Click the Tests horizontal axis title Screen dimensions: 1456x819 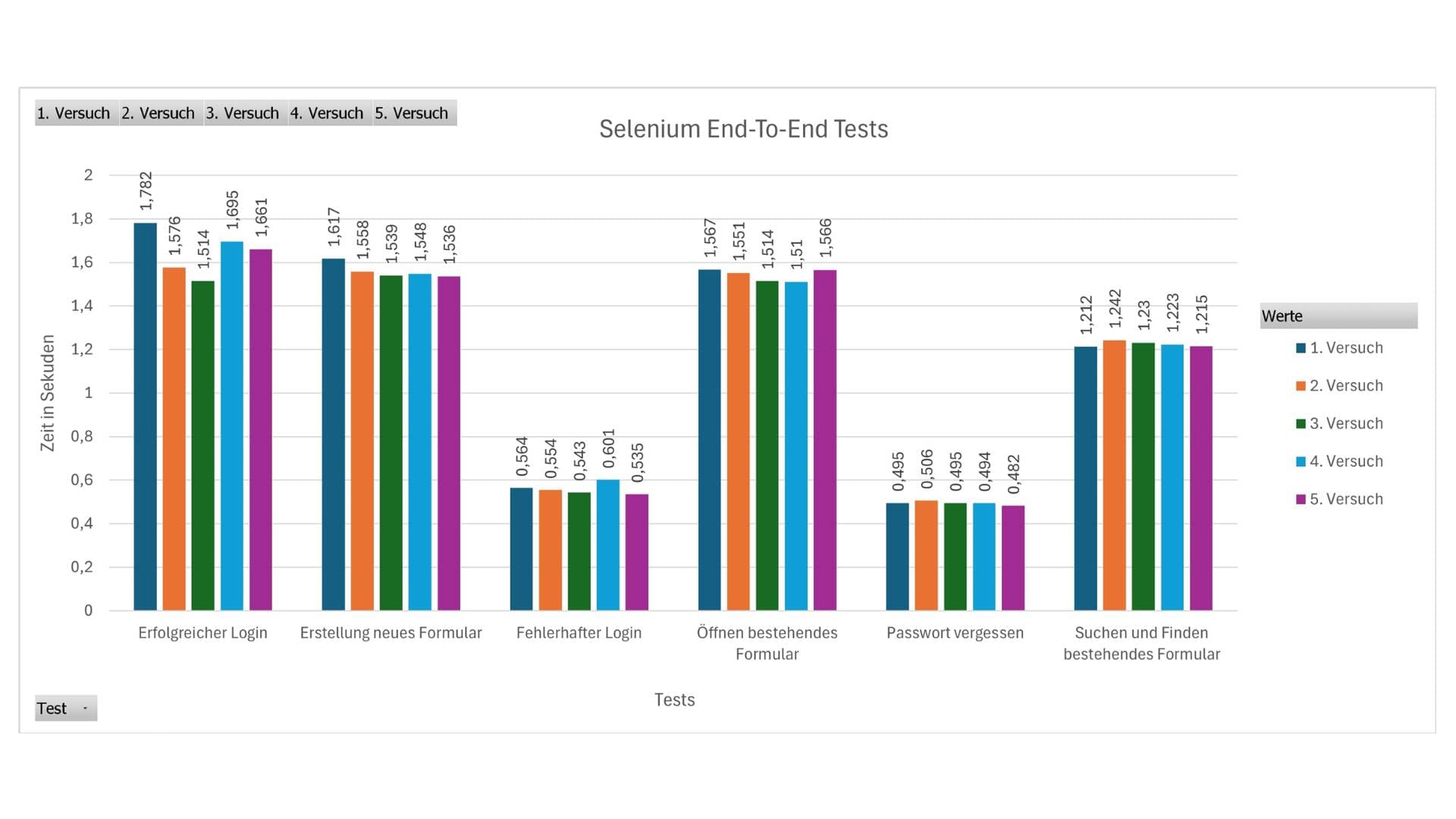674,700
